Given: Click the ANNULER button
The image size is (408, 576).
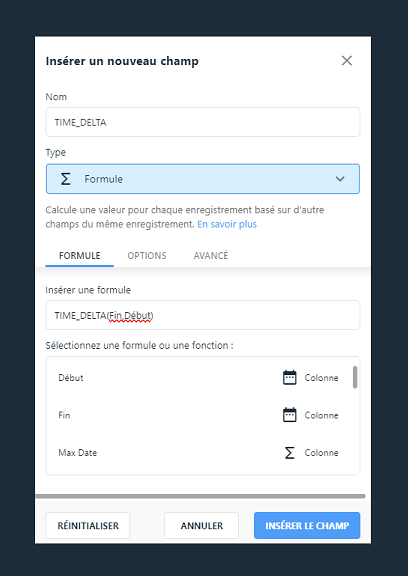Looking at the screenshot, I should pyautogui.click(x=202, y=526).
